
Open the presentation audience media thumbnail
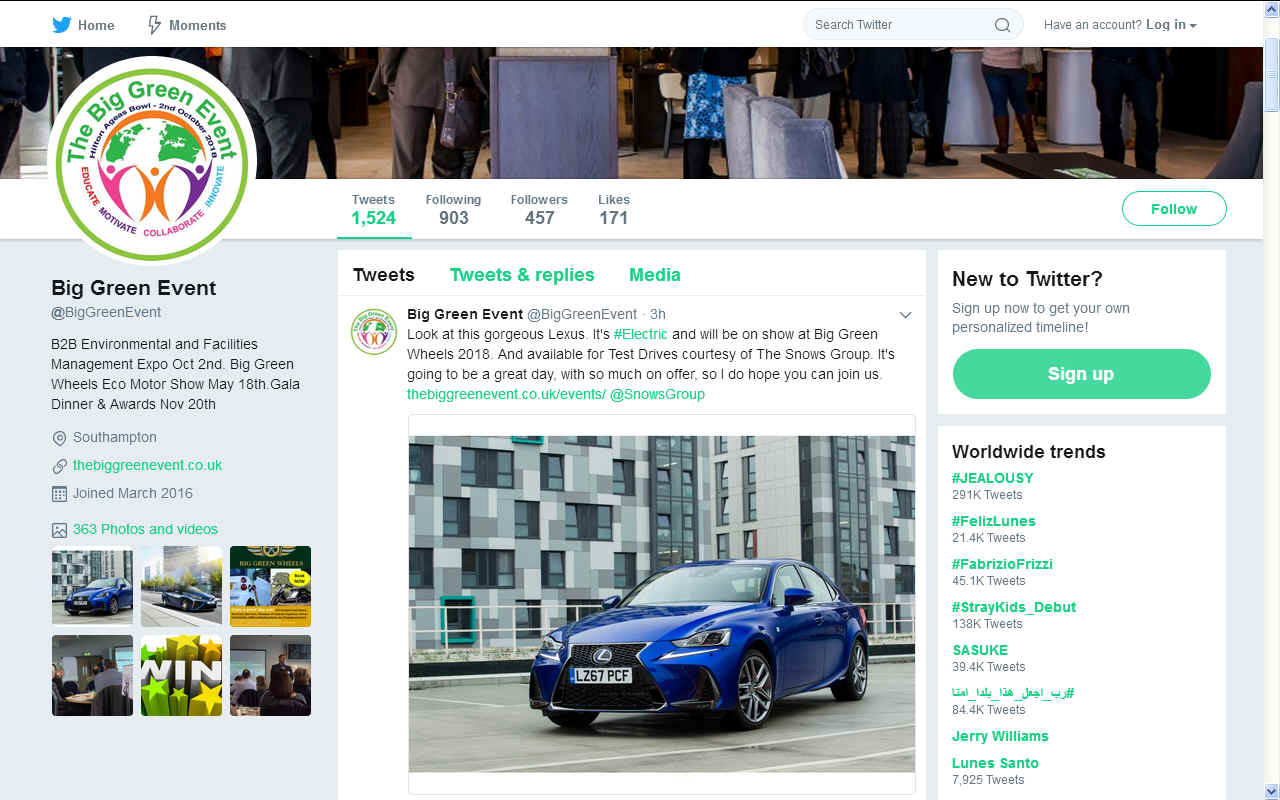[x=270, y=675]
